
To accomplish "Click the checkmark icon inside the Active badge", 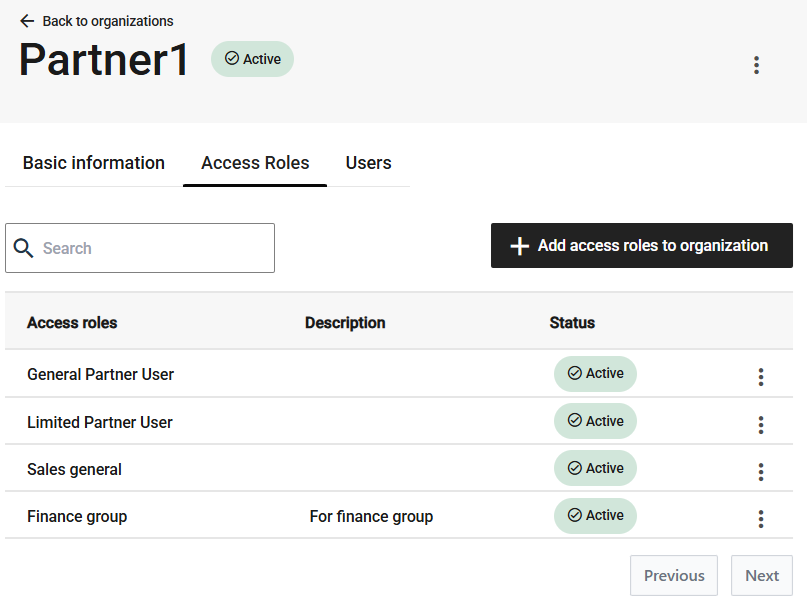I will point(231,58).
